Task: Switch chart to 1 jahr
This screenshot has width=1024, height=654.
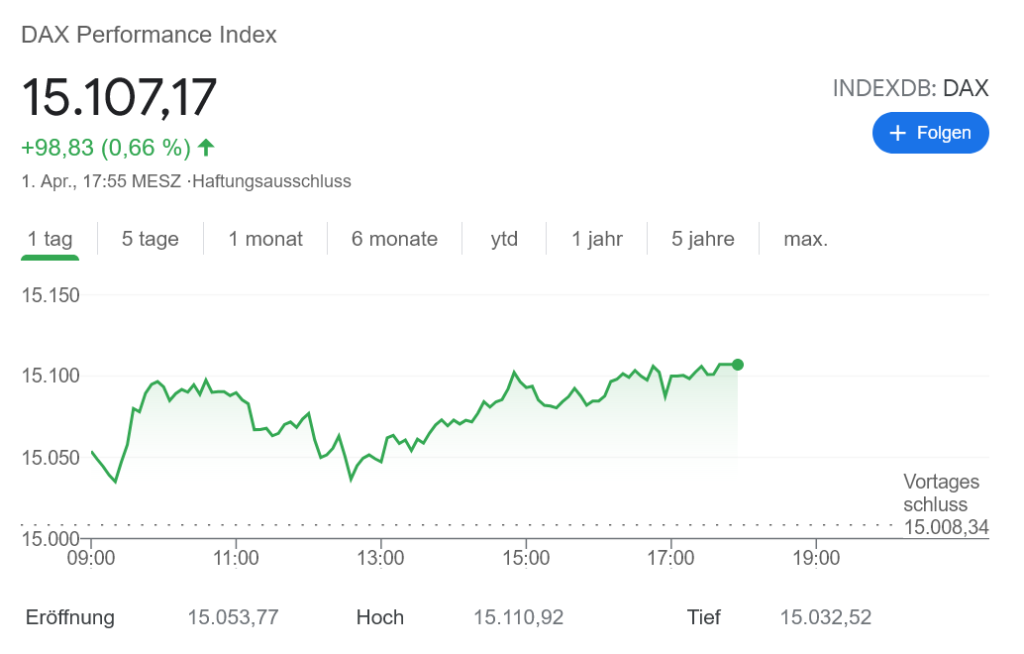Action: point(597,239)
